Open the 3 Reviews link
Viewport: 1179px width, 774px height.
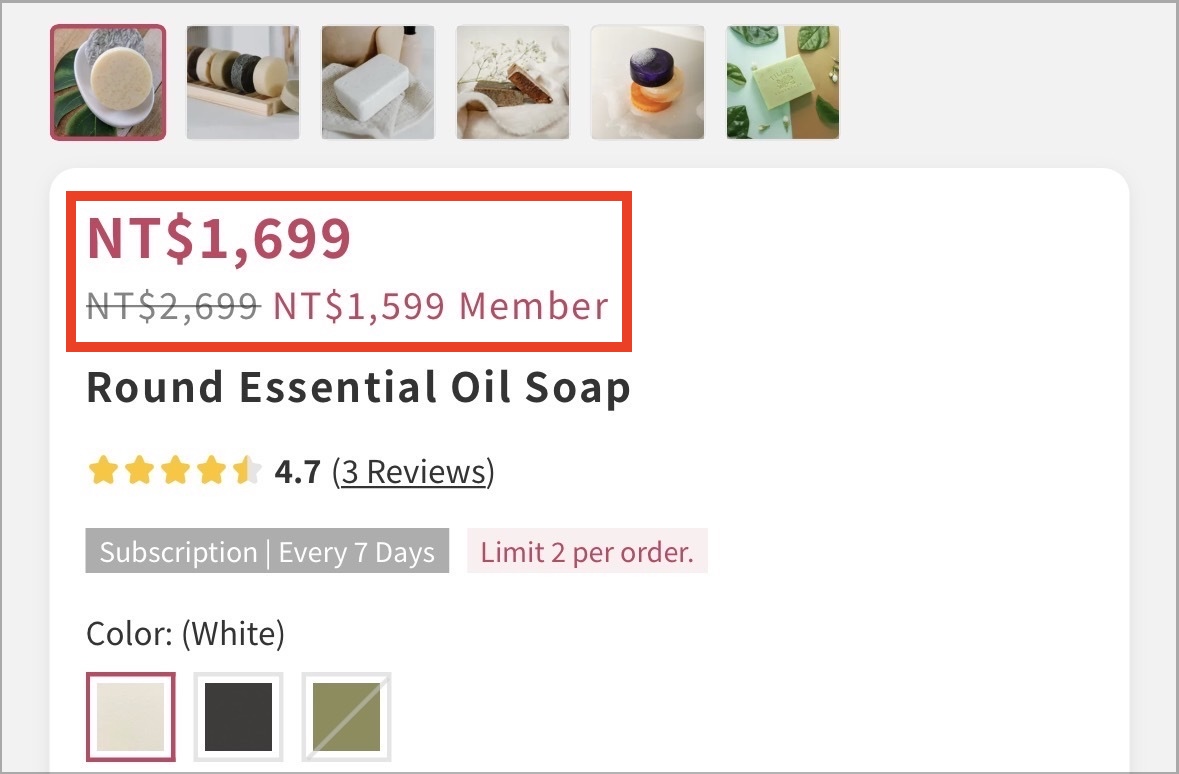pyautogui.click(x=414, y=472)
